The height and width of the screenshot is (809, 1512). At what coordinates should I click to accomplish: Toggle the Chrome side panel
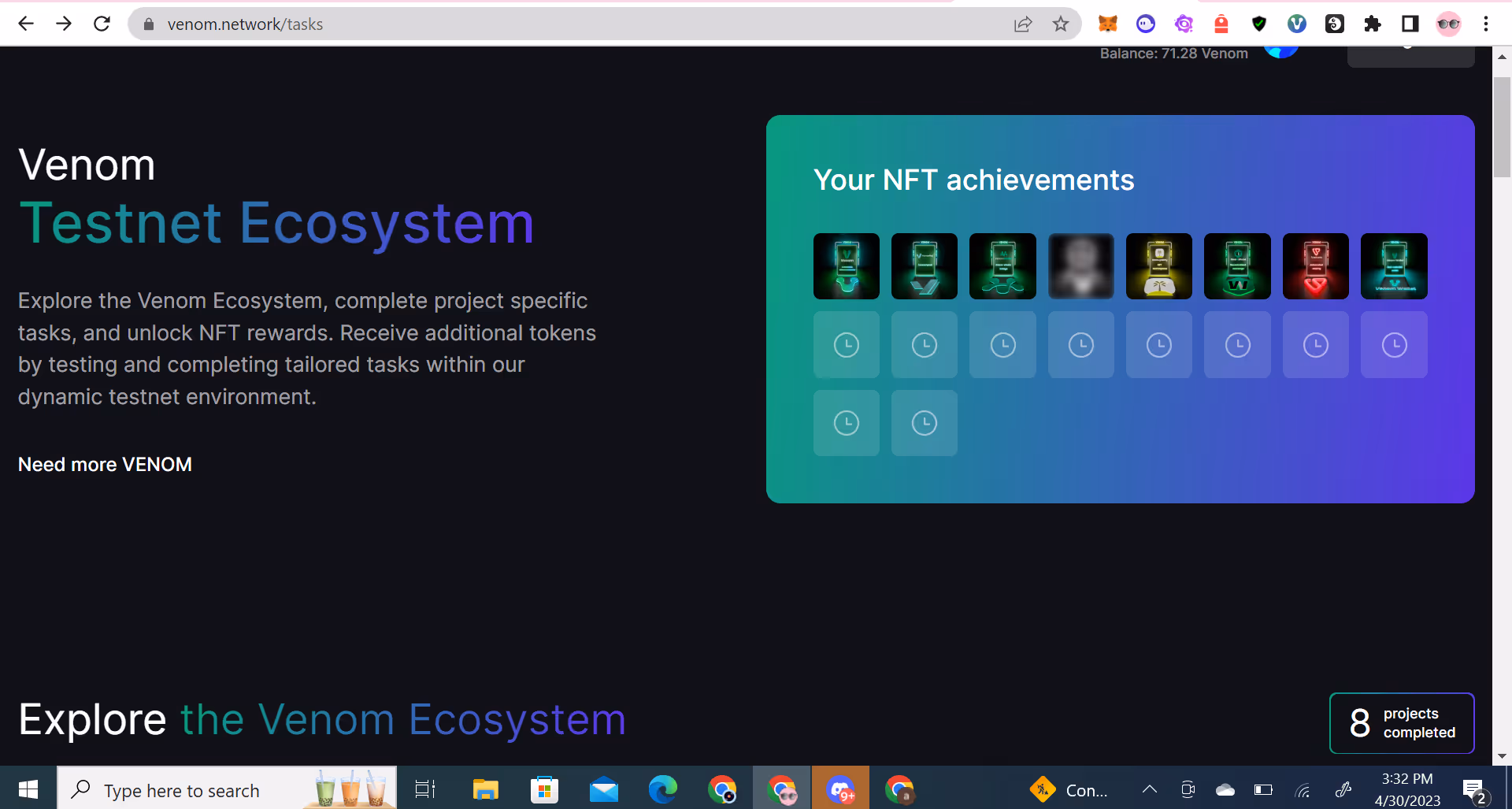tap(1410, 24)
